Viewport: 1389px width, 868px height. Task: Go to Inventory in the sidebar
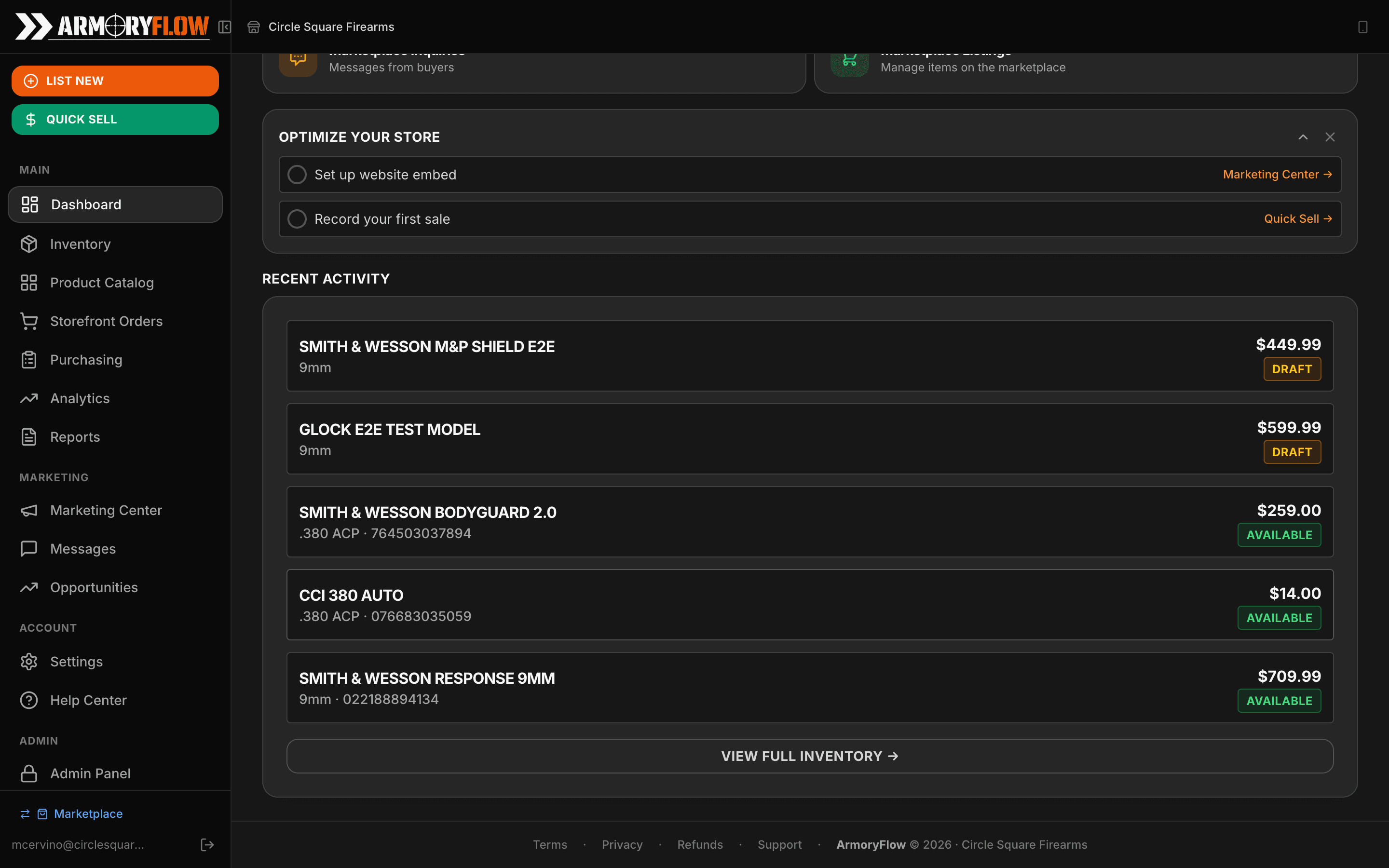[x=115, y=244]
